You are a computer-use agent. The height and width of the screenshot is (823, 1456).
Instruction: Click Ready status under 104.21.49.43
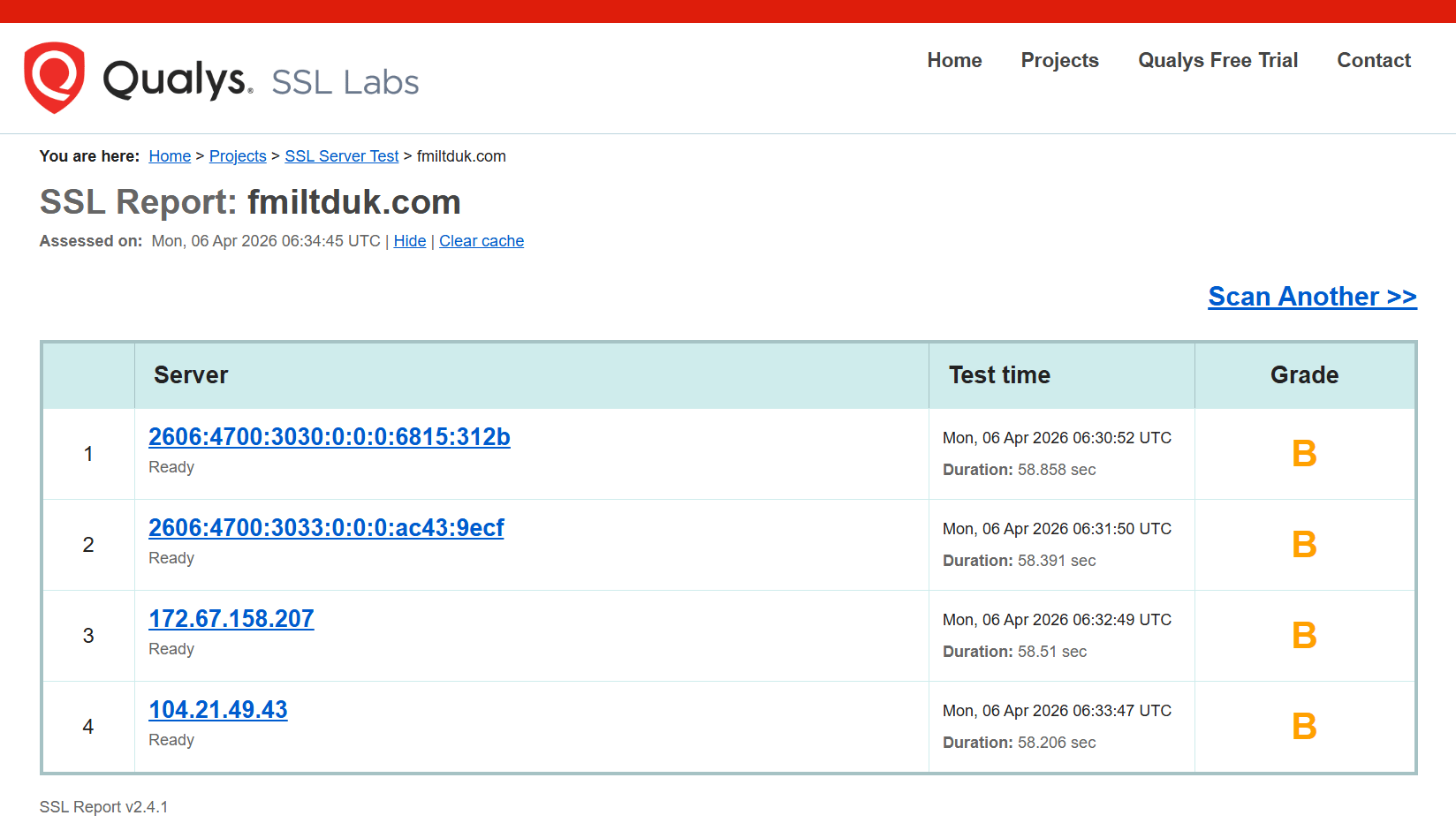[171, 740]
